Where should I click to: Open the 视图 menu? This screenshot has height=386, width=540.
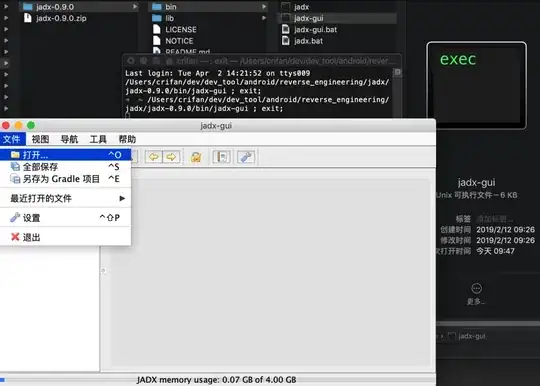(40, 139)
